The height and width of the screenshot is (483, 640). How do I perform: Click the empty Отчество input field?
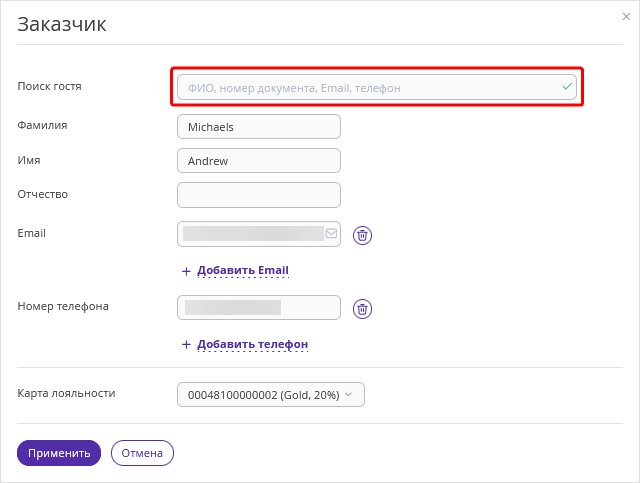[259, 195]
